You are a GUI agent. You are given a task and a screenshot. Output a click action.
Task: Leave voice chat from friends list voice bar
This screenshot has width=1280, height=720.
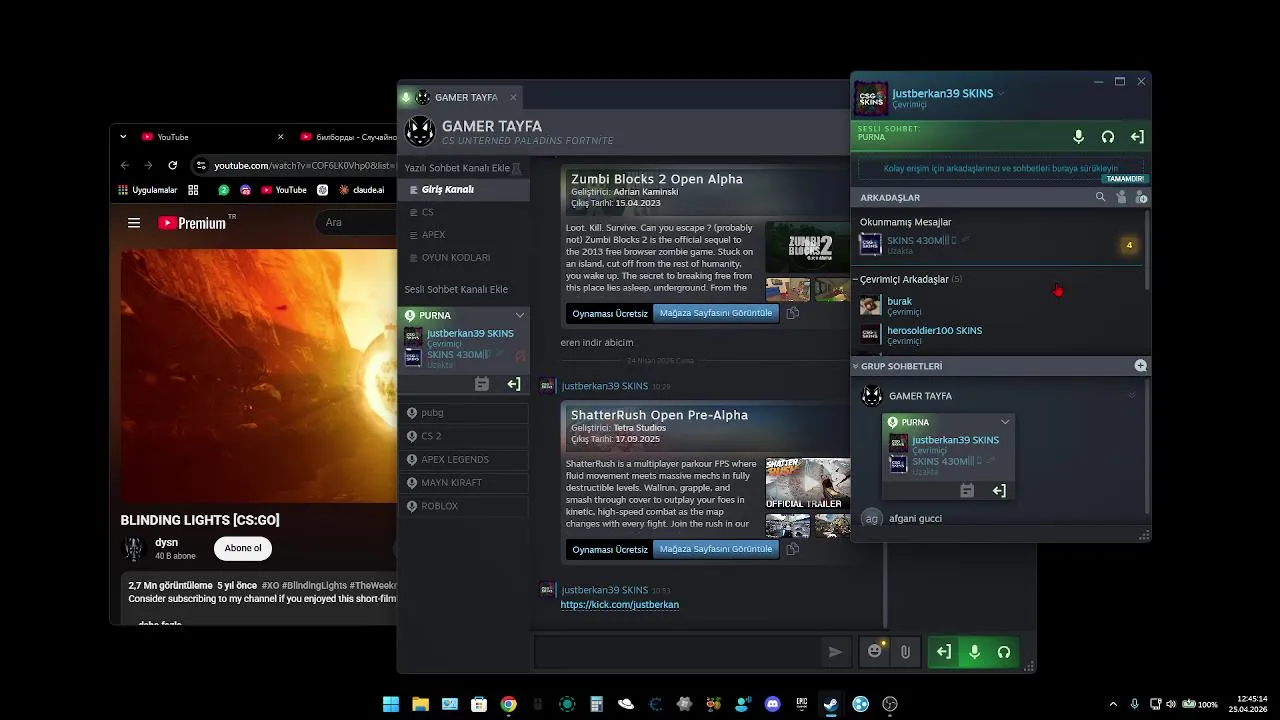pyautogui.click(x=1137, y=137)
